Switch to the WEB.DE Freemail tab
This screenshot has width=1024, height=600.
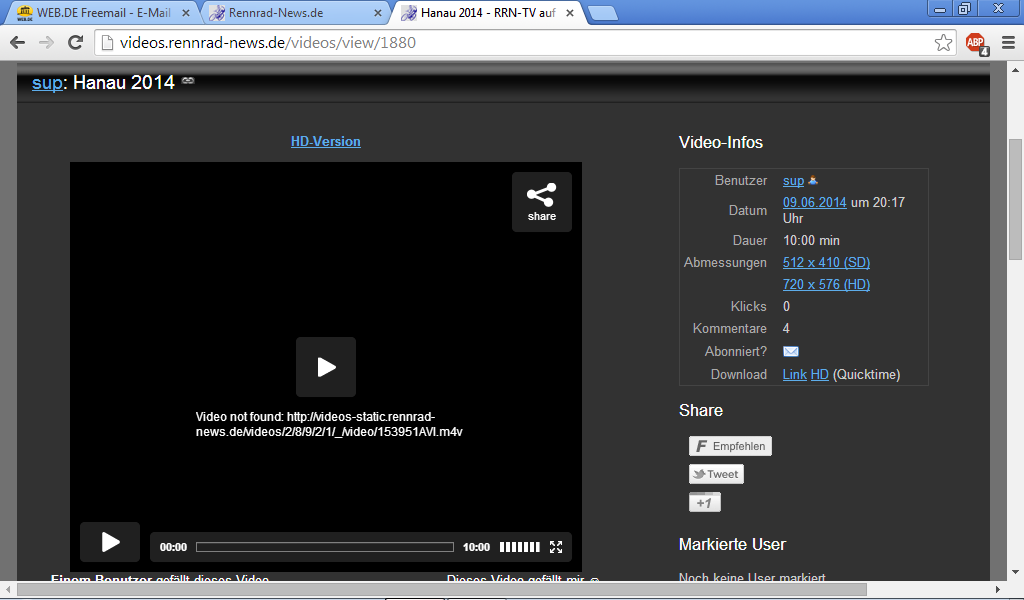coord(96,13)
